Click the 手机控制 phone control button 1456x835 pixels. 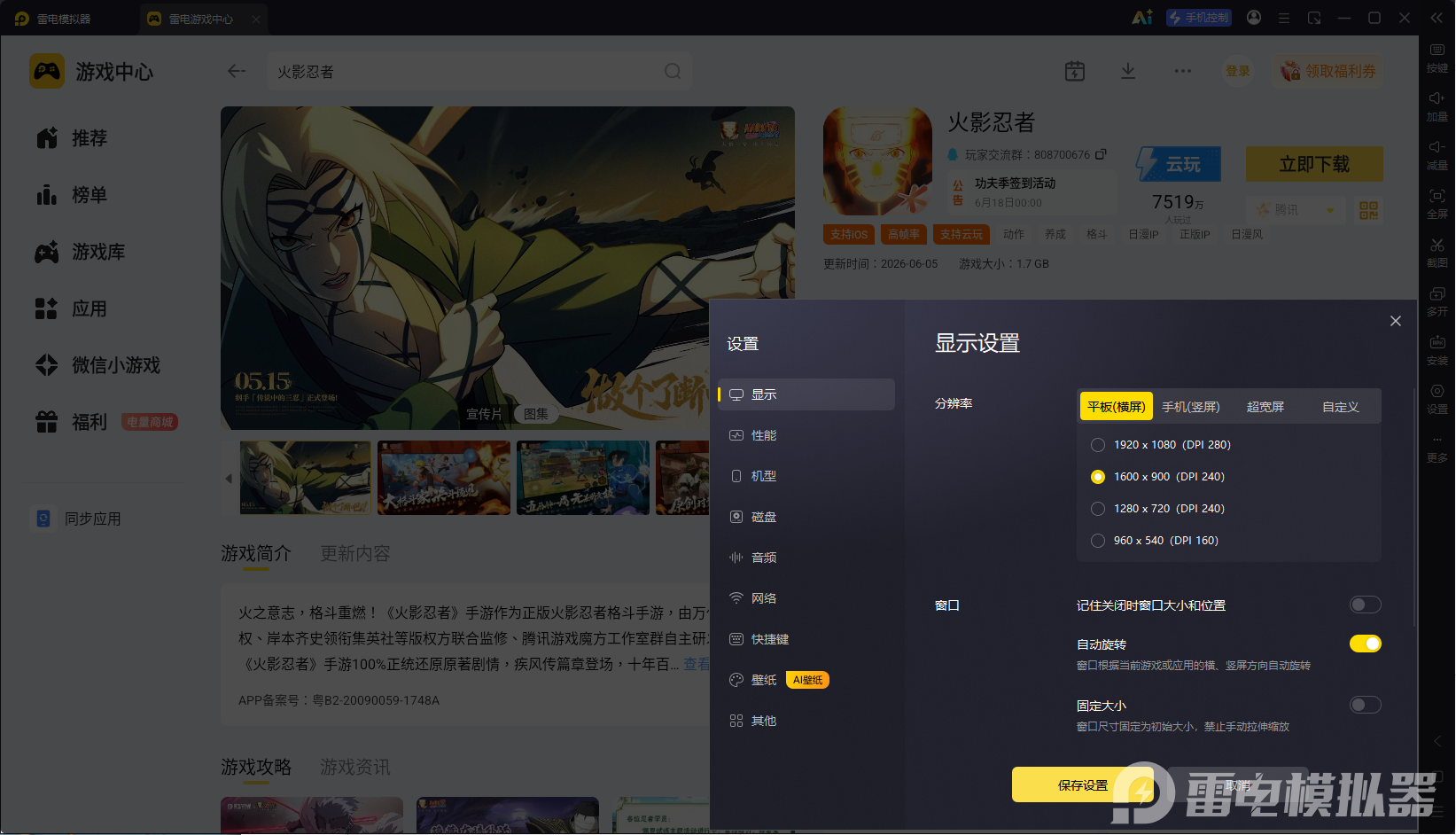point(1199,18)
